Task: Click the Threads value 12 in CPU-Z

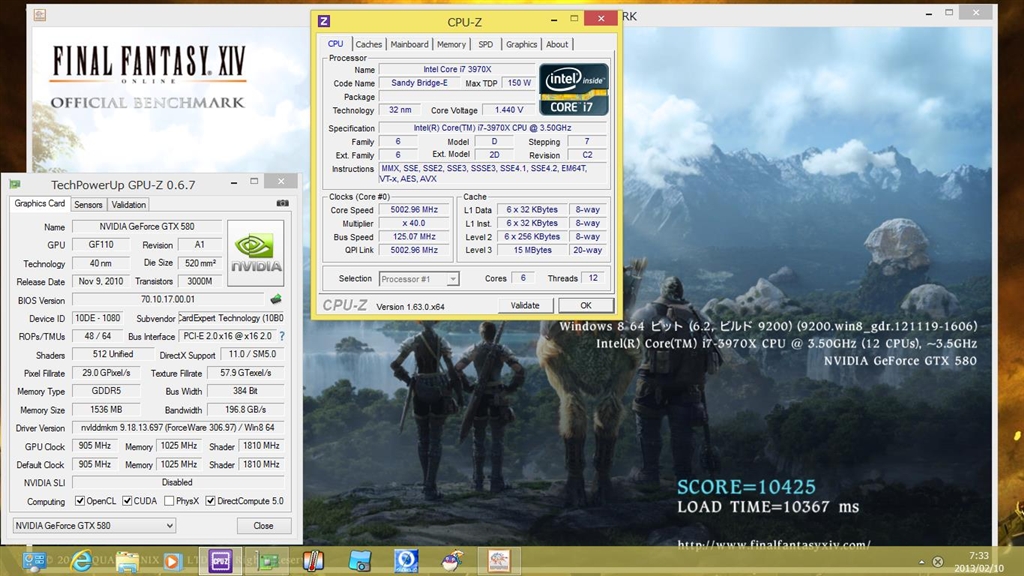Action: click(x=593, y=278)
